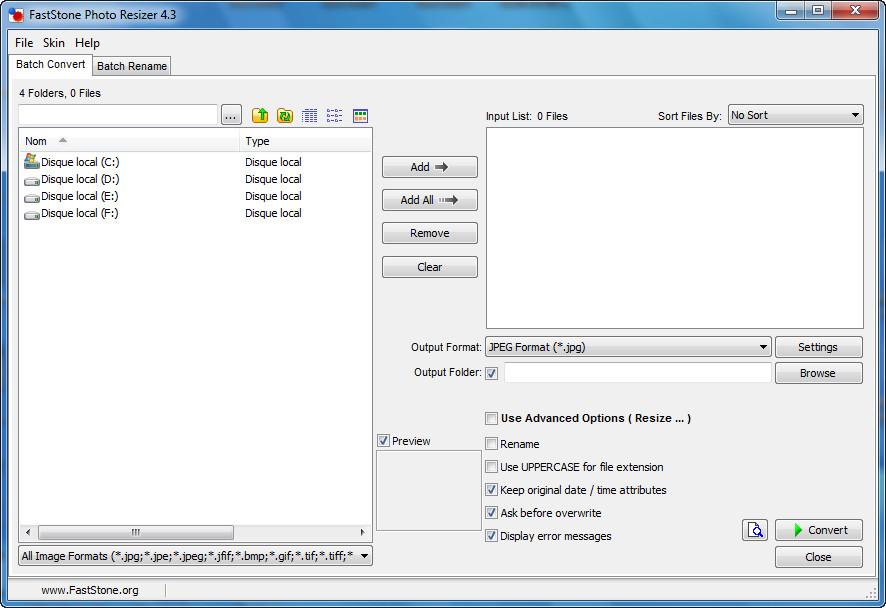Open the Sort Files By dropdown
Screen dimensions: 886x608
(796, 115)
